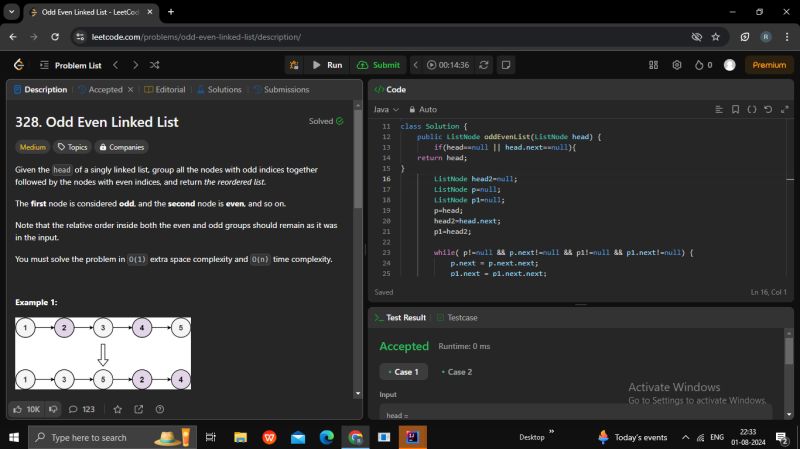The height and width of the screenshot is (449, 800).
Task: Show Case 2 result
Action: [457, 372]
